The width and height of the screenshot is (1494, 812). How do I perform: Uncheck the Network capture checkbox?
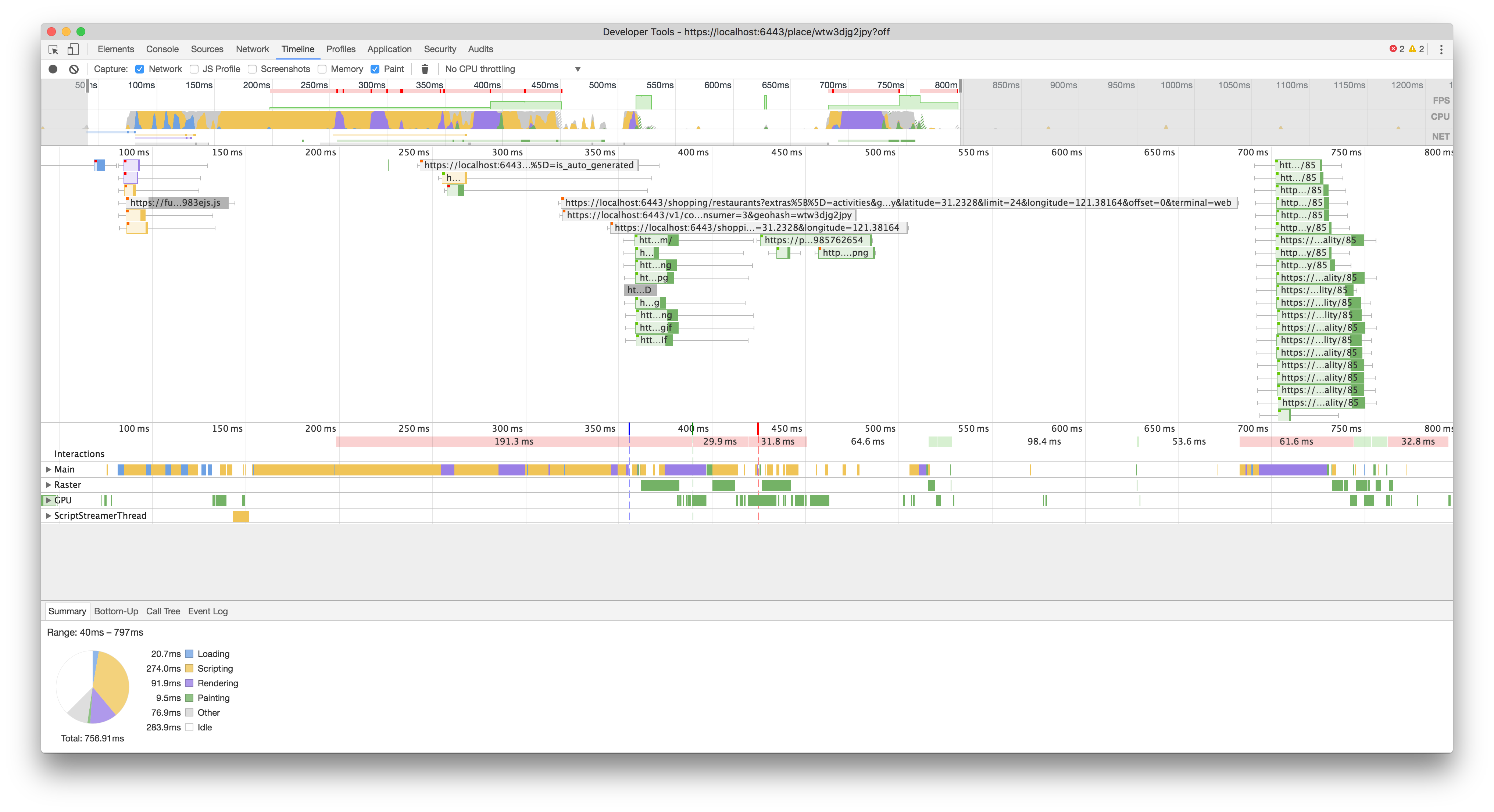click(140, 68)
